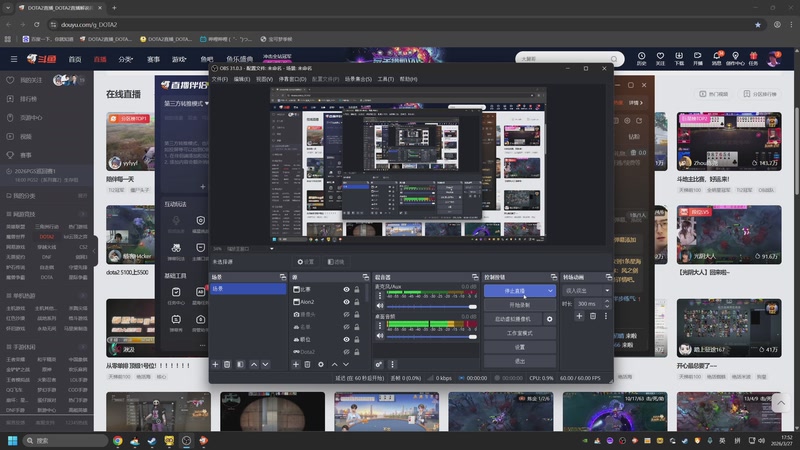Screen dimensions: 800x450
Task: Open preview scale dropdown below OBS preview
Action: coord(271,248)
